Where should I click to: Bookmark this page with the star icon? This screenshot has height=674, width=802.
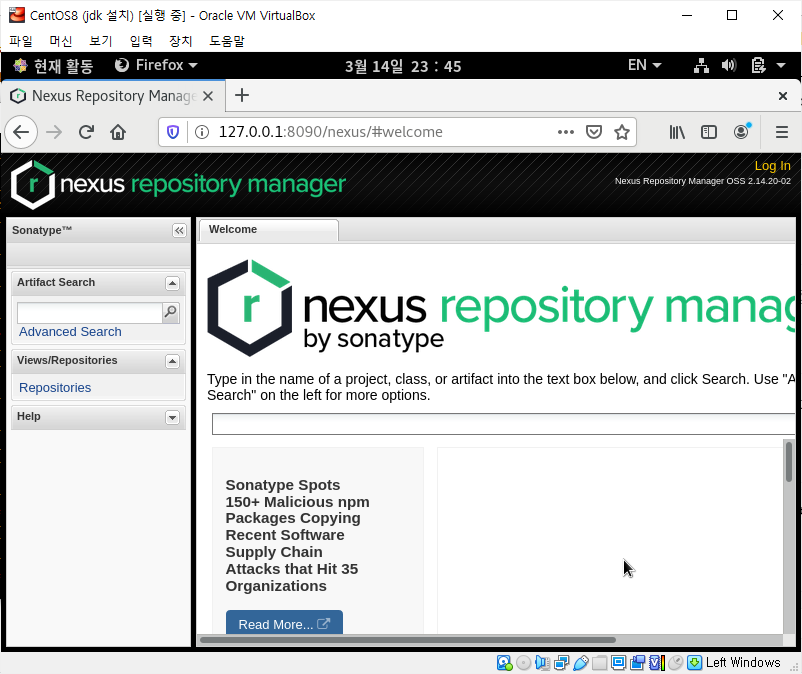(x=622, y=132)
